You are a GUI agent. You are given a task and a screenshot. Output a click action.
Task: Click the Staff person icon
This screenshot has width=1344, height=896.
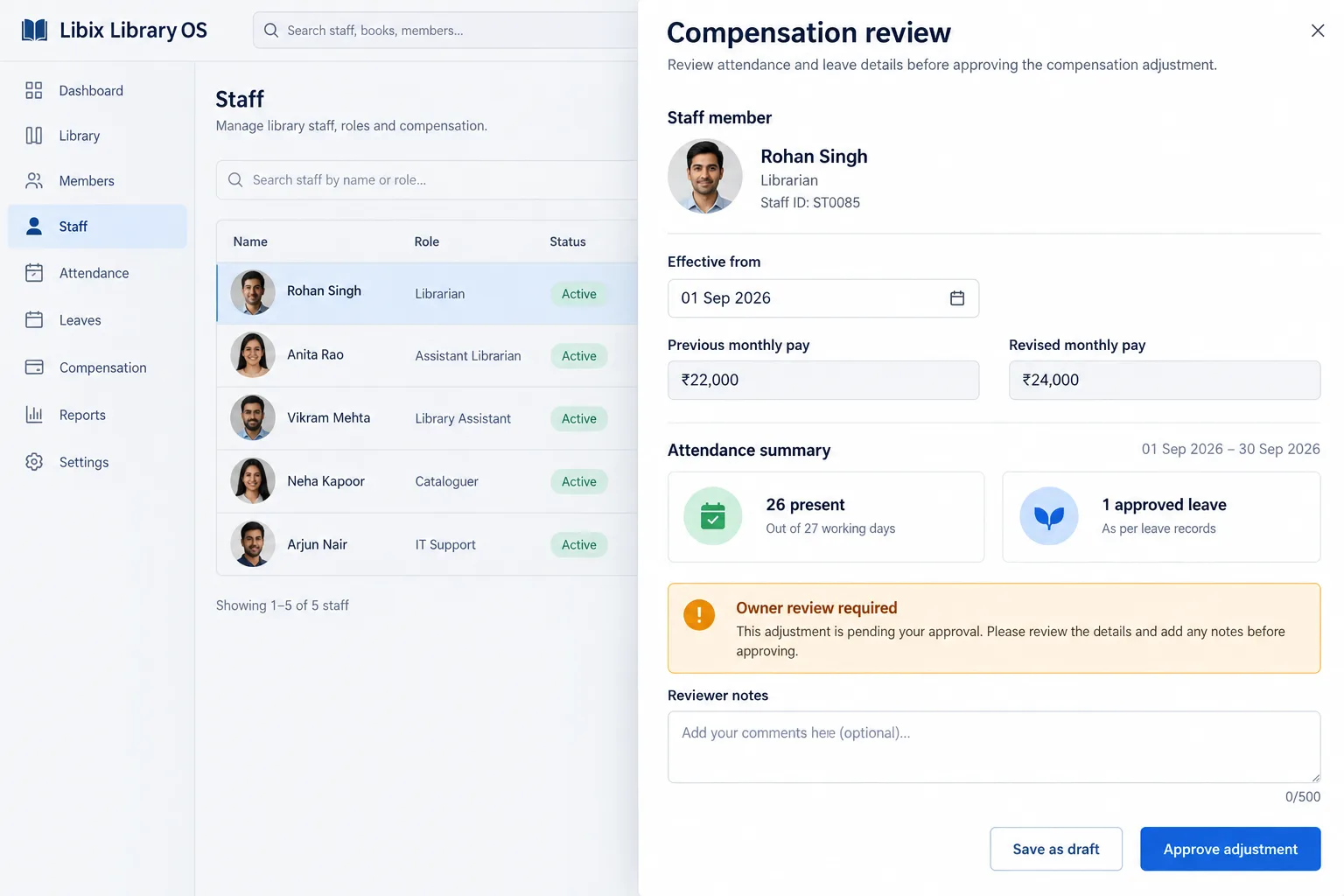coord(34,226)
